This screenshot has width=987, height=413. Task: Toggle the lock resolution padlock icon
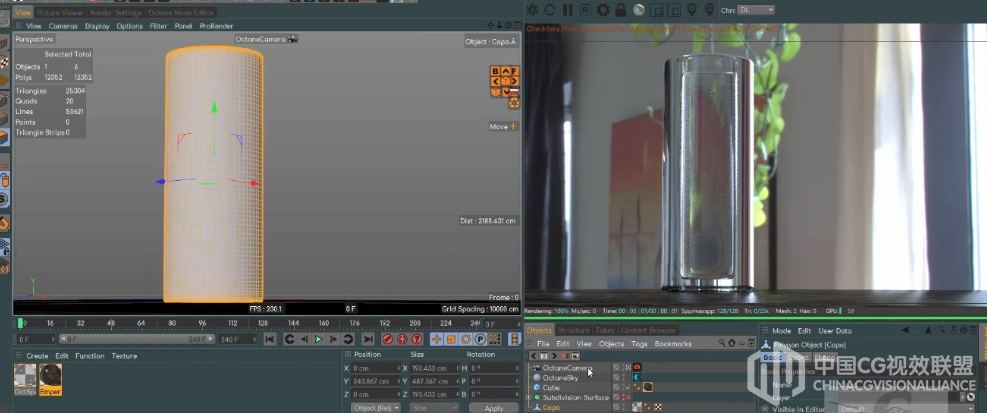coord(621,10)
